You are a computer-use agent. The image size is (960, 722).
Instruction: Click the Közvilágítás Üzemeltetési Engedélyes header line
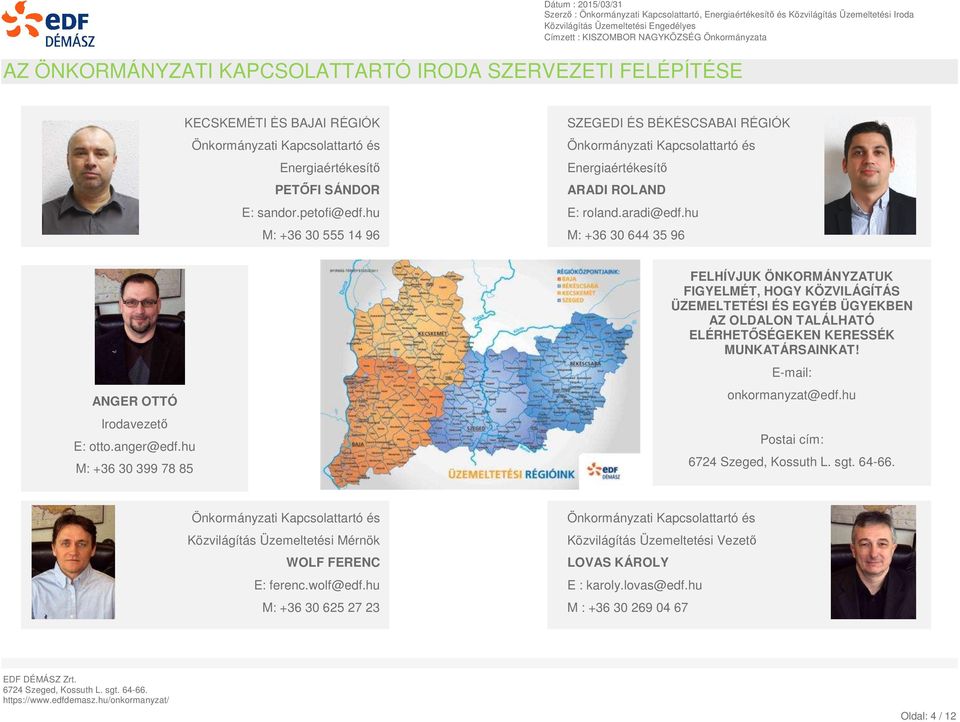coord(620,26)
